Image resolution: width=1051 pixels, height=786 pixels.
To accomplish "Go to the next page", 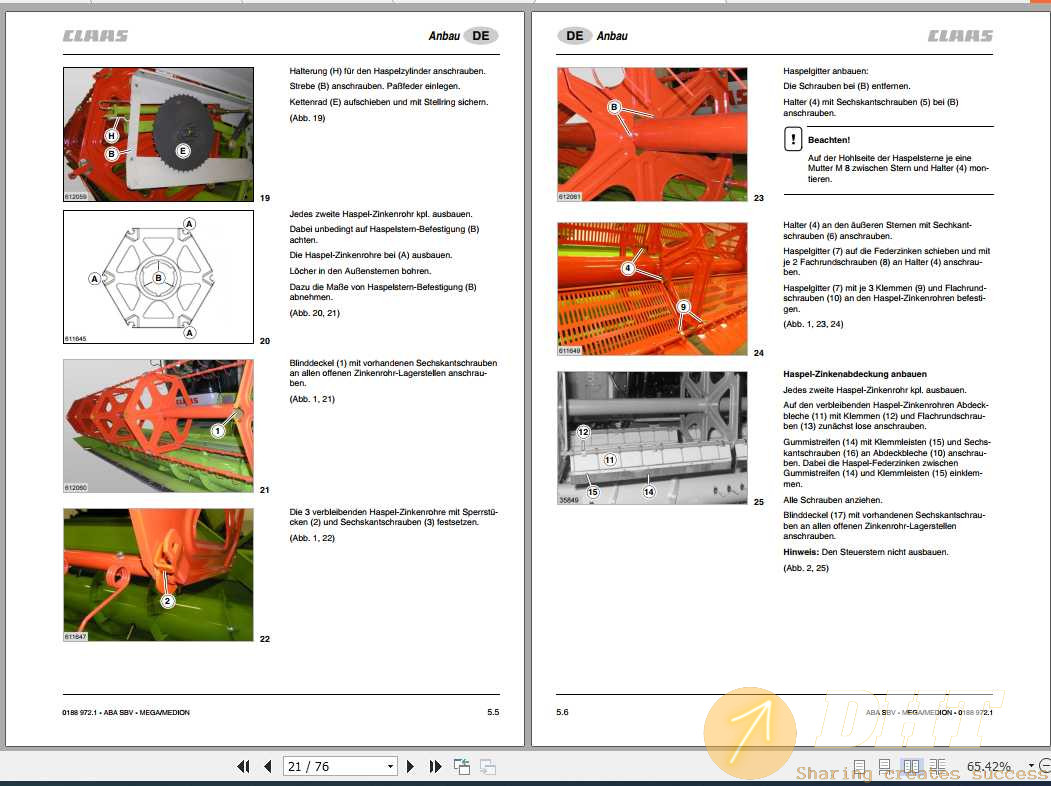I will [x=410, y=766].
